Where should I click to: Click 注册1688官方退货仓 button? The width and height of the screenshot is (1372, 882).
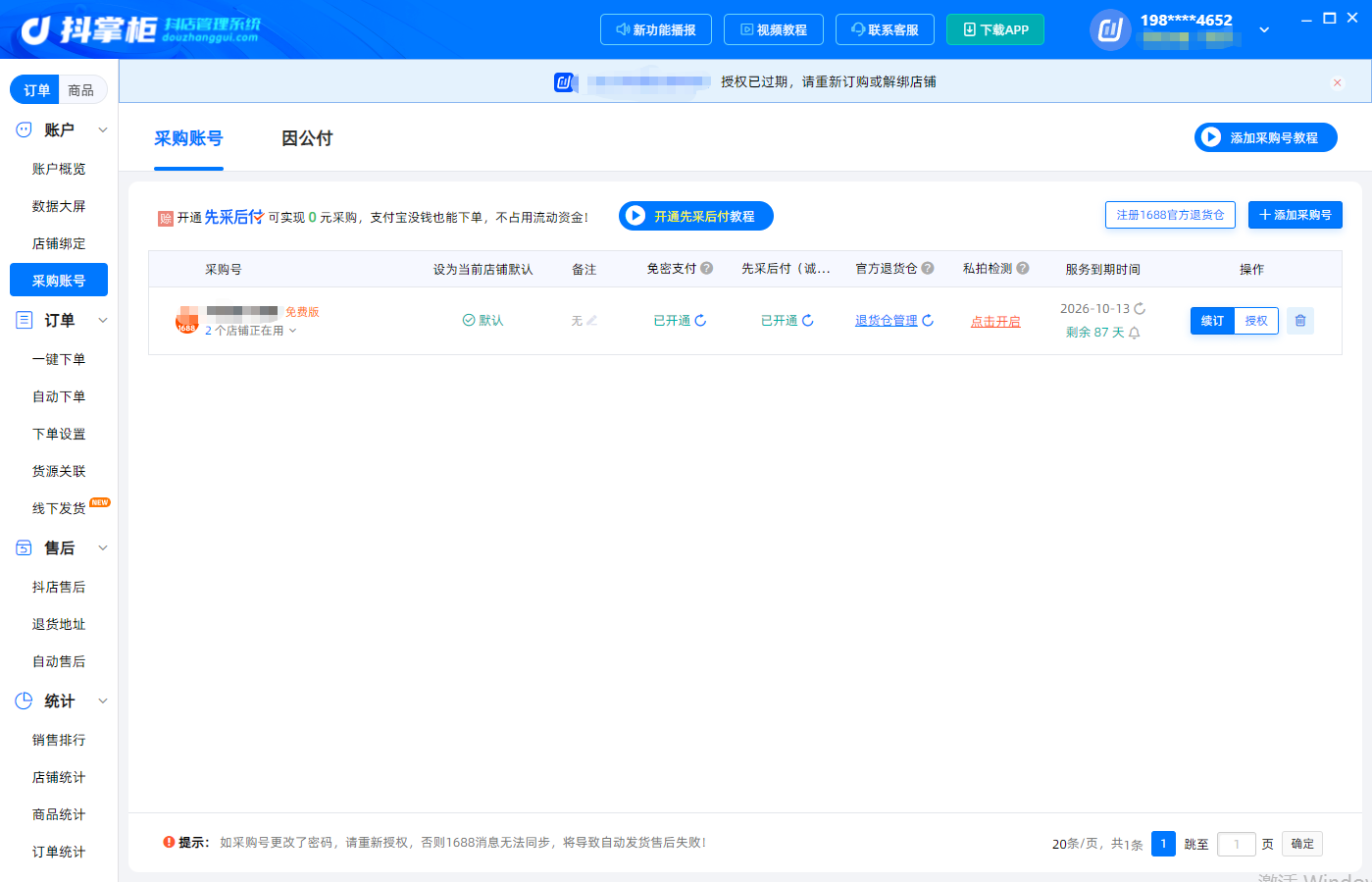coord(1170,215)
